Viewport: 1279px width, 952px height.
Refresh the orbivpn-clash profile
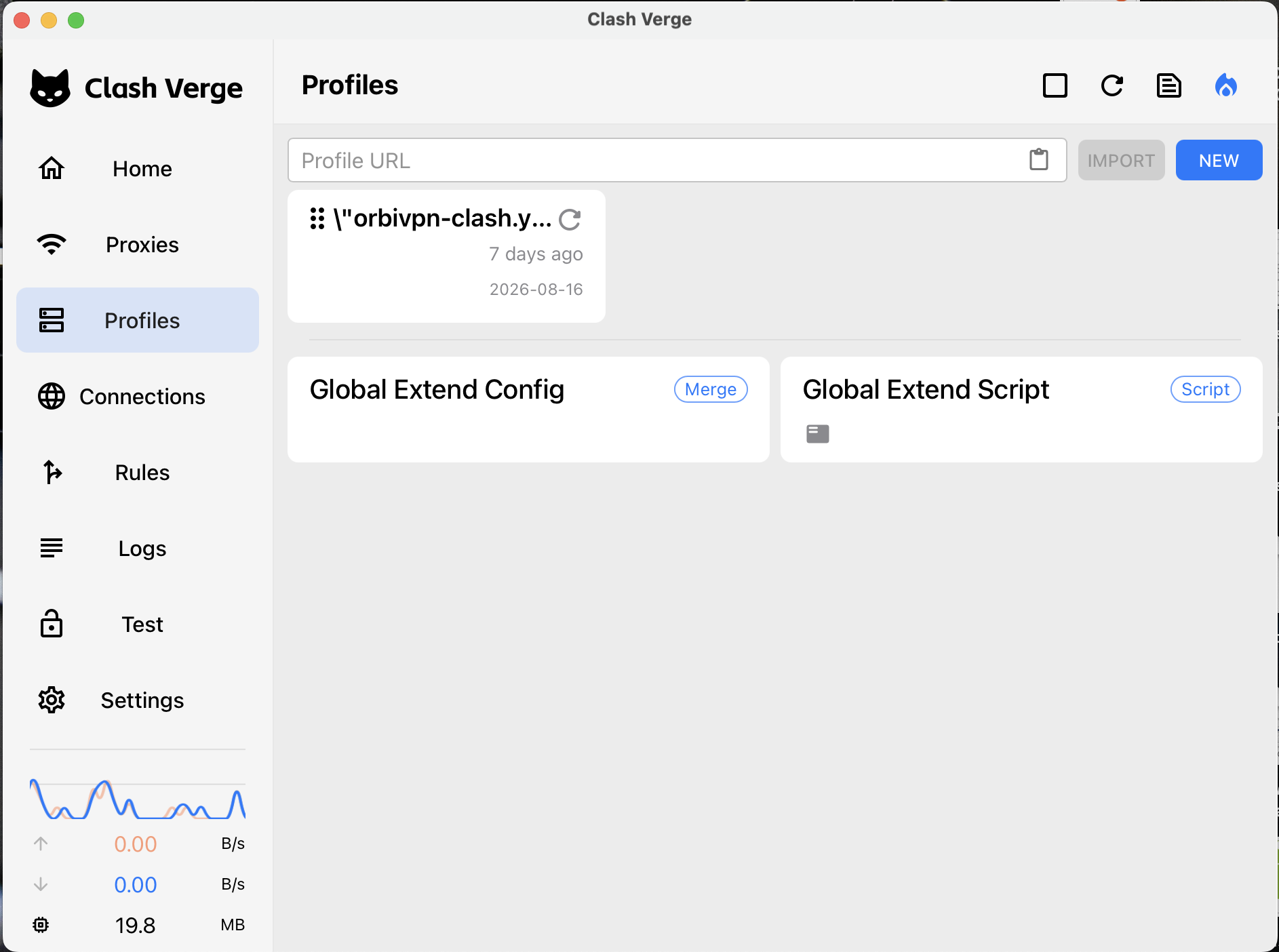[570, 219]
